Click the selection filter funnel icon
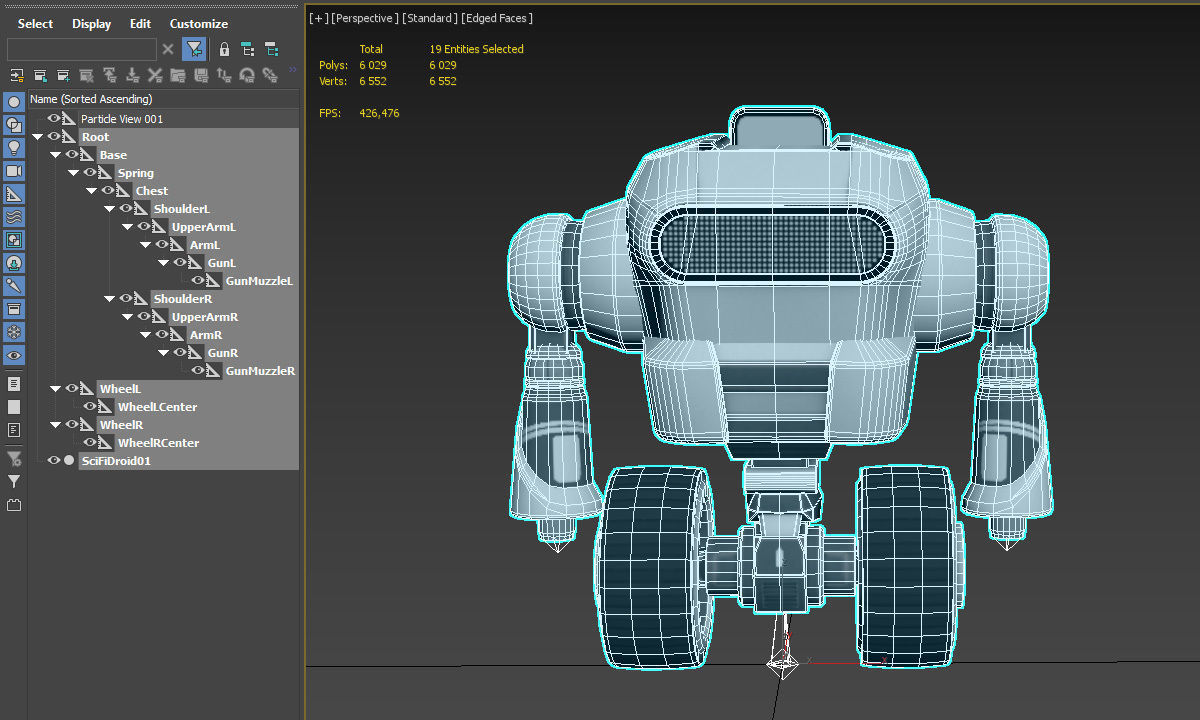Viewport: 1200px width, 720px height. click(194, 49)
